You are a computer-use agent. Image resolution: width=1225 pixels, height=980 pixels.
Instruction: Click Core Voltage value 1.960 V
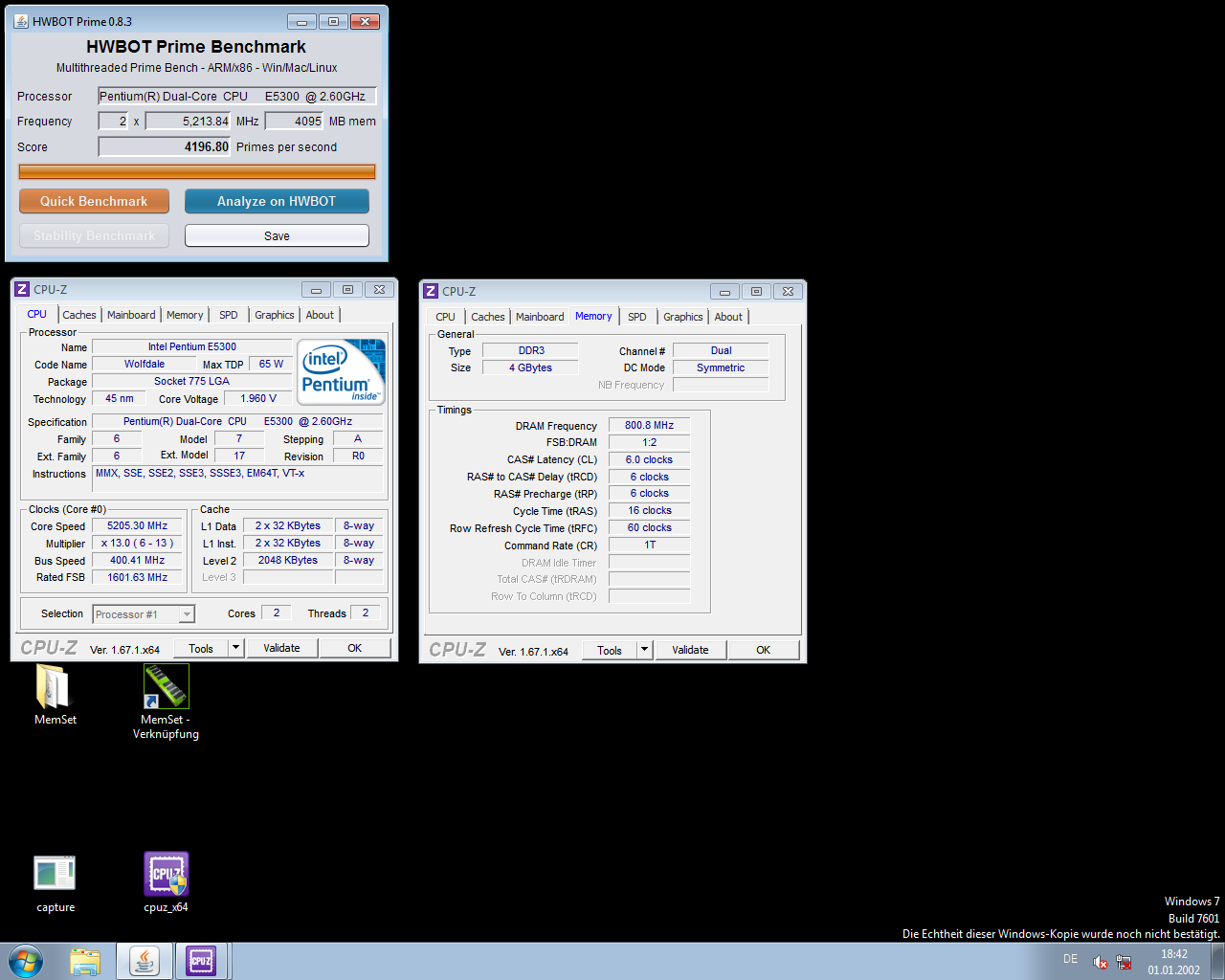pos(258,398)
